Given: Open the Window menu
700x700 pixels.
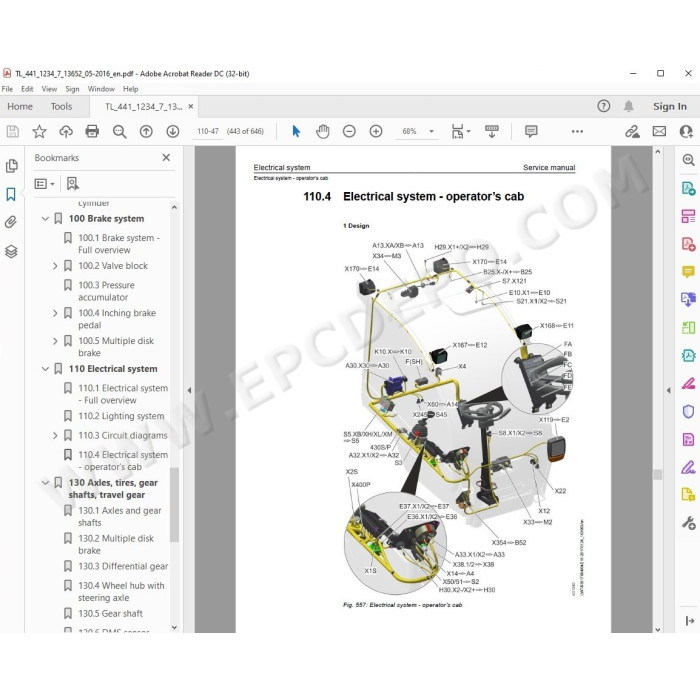Looking at the screenshot, I should [101, 89].
